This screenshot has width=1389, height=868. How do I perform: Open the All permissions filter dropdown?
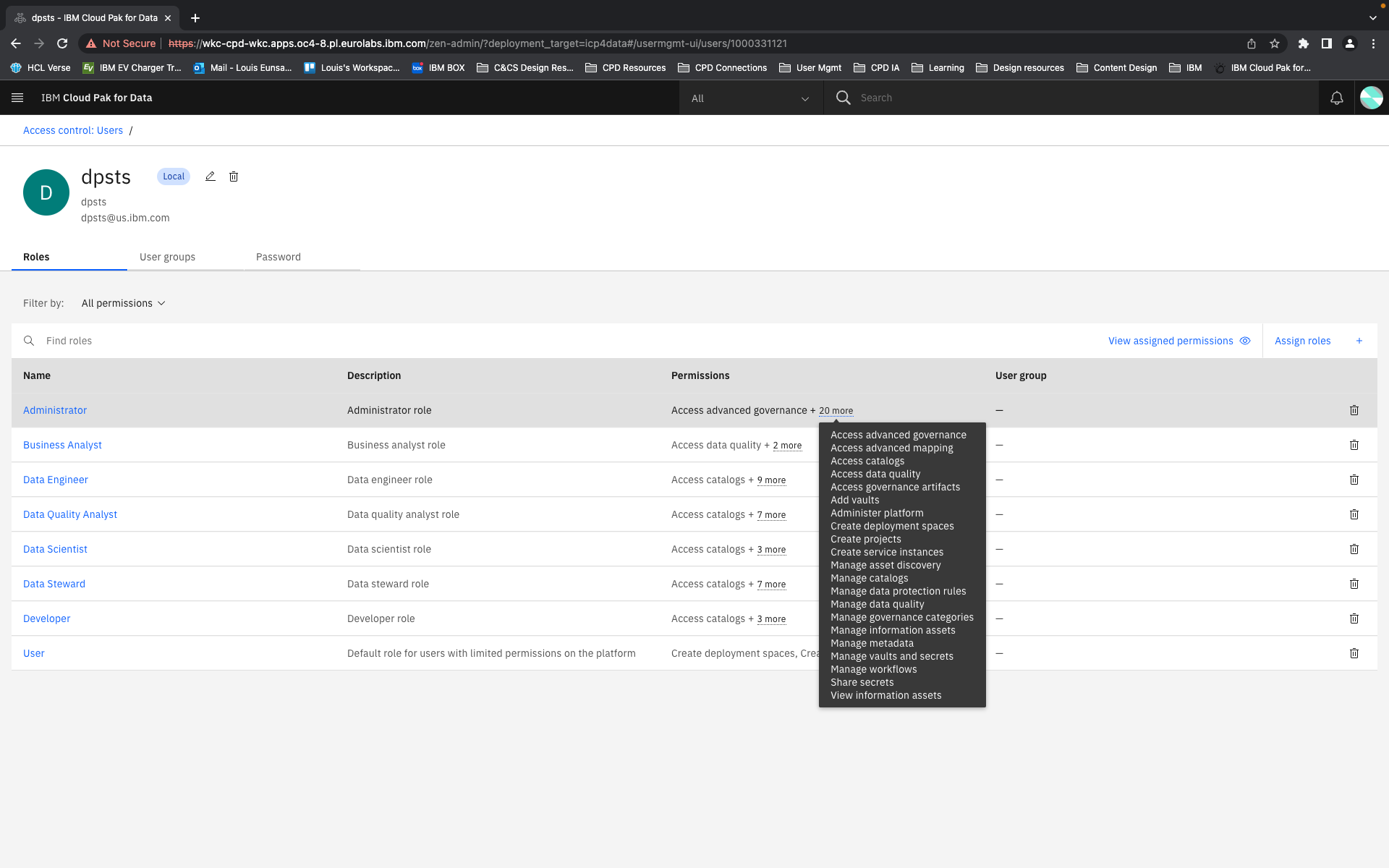(123, 303)
